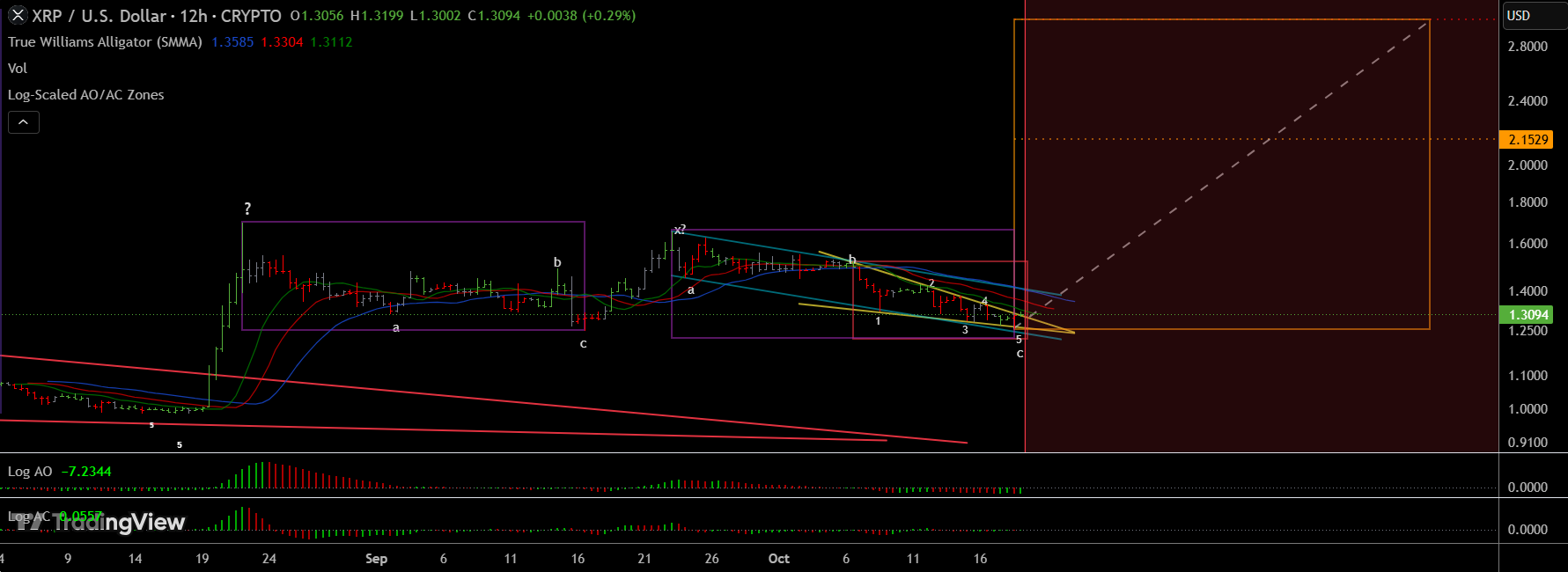Click the 2.8000 price scale label
The height and width of the screenshot is (572, 1568).
pyautogui.click(x=1528, y=47)
